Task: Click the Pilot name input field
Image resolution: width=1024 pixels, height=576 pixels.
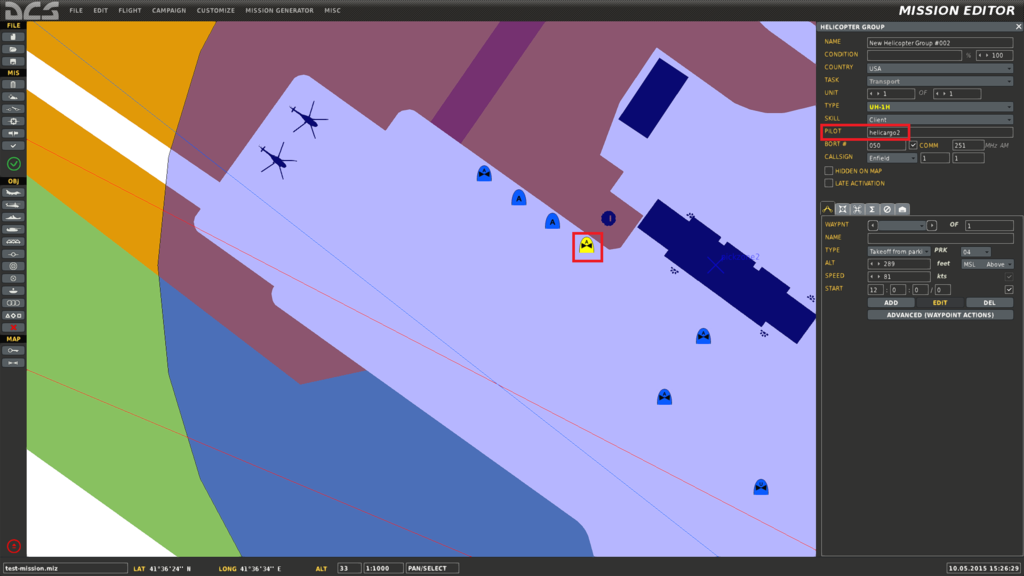Action: [939, 132]
